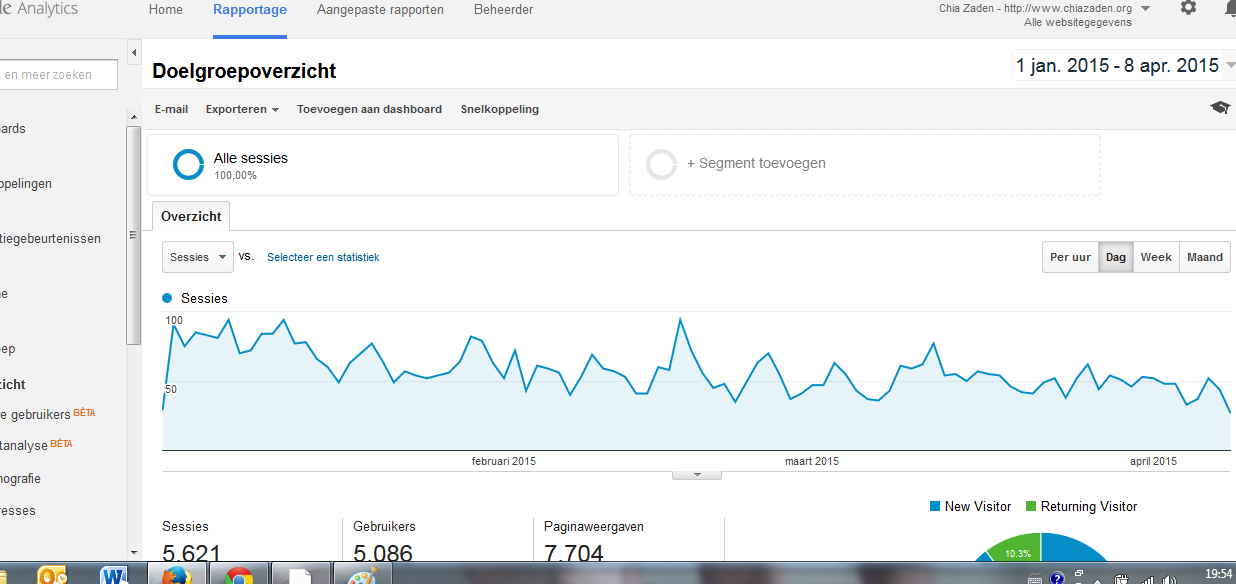This screenshot has height=584, width=1236.
Task: Click the help icon in system tray
Action: (x=1057, y=579)
